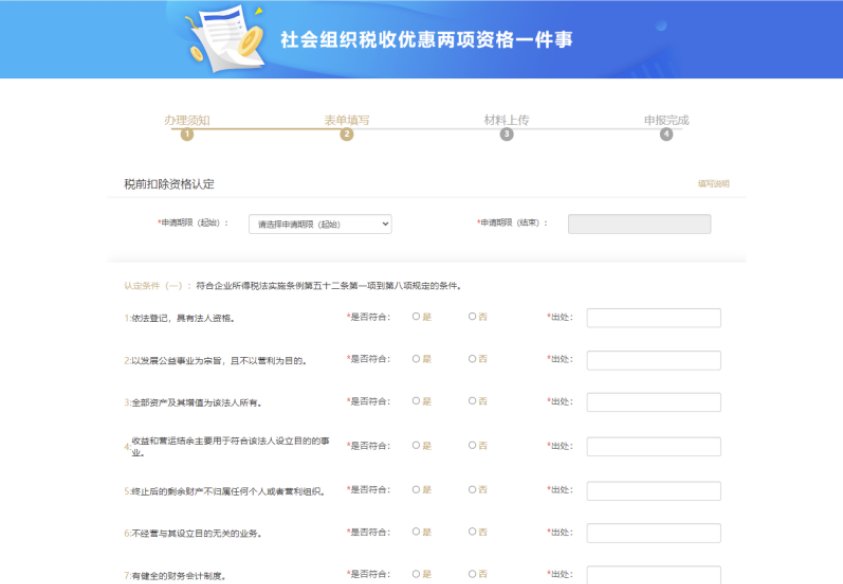Go to the 材料上传 step tab

click(507, 120)
